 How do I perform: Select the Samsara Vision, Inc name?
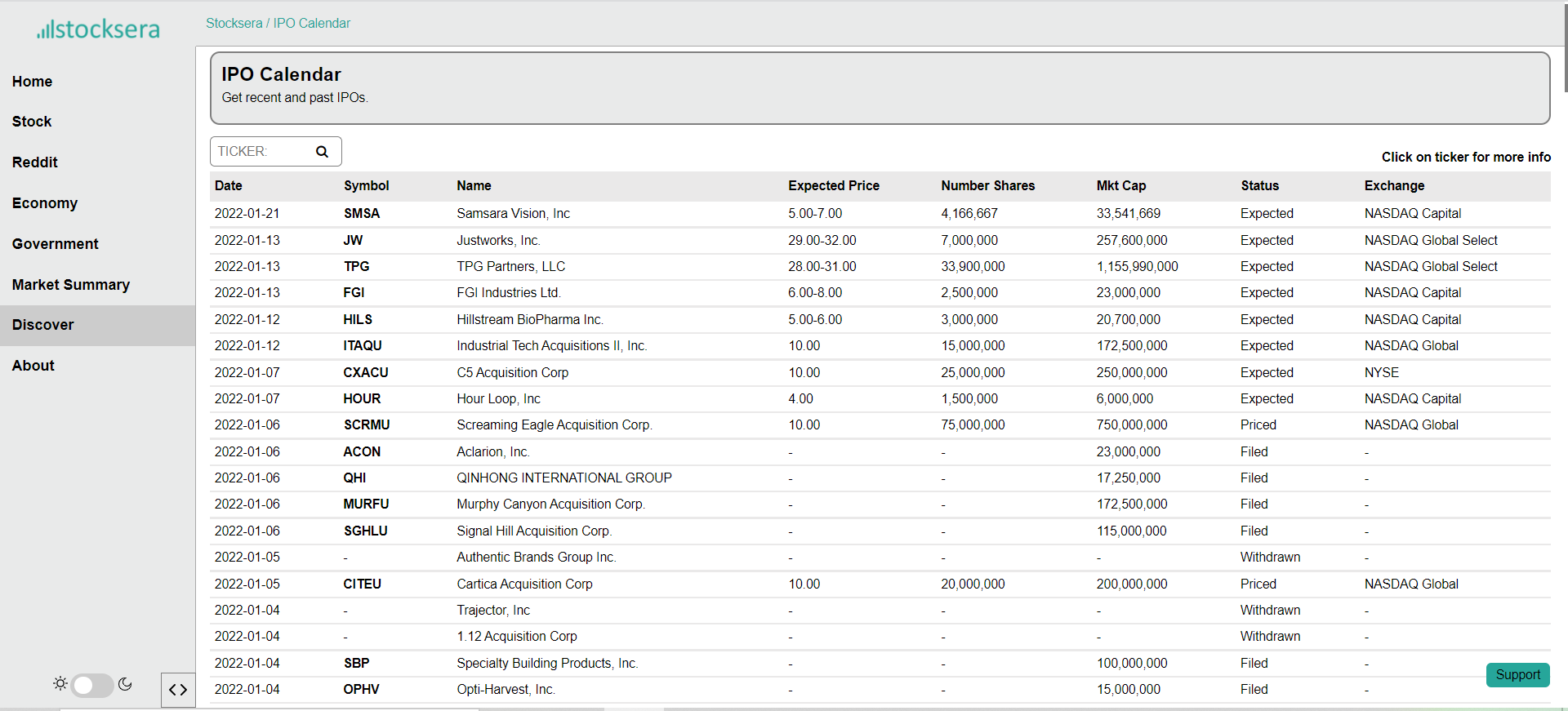(513, 214)
